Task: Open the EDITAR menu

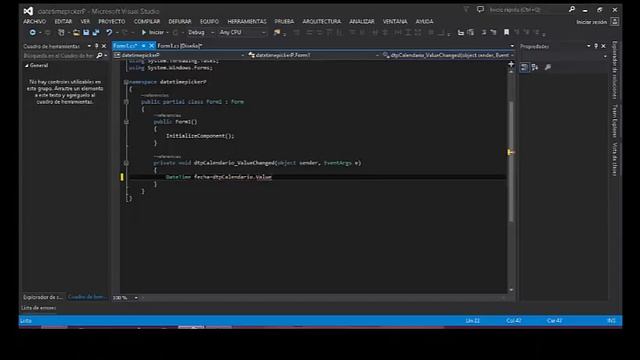Action: [x=63, y=22]
